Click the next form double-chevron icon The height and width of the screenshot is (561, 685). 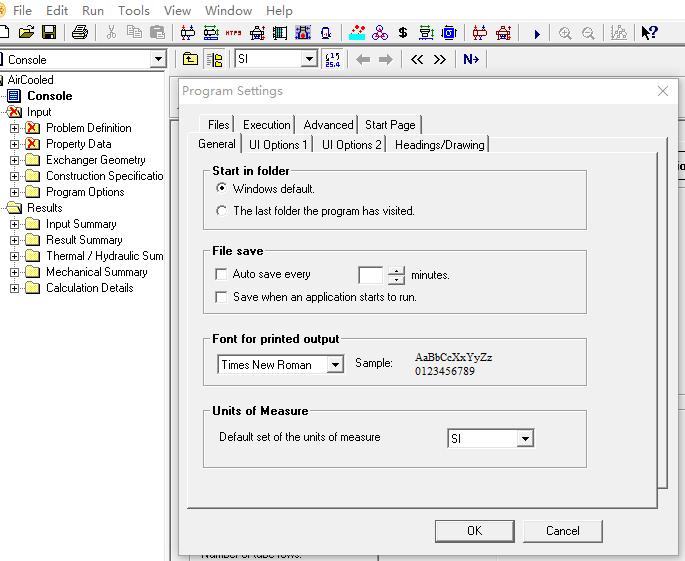click(x=439, y=59)
